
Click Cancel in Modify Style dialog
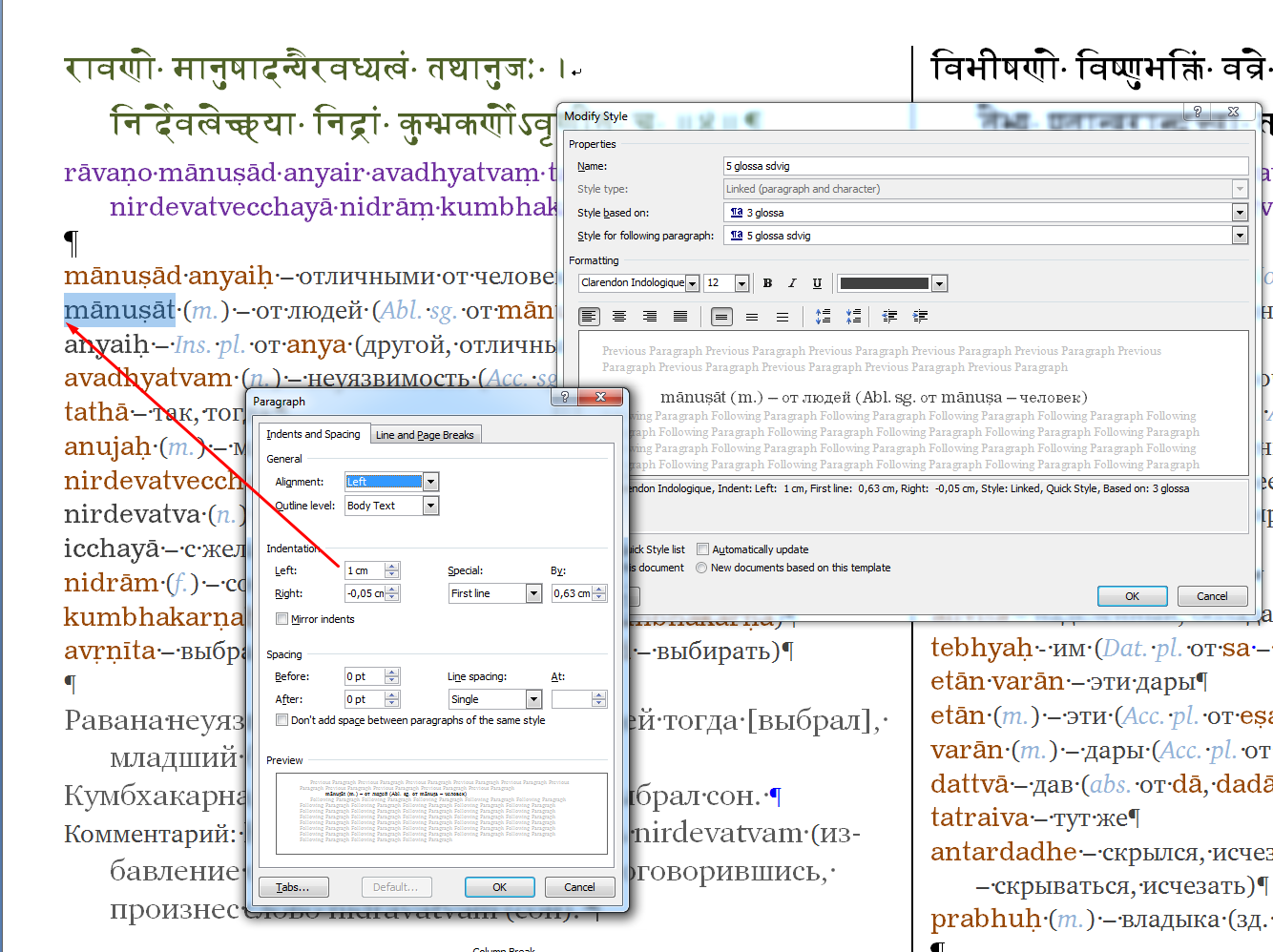click(x=1213, y=596)
